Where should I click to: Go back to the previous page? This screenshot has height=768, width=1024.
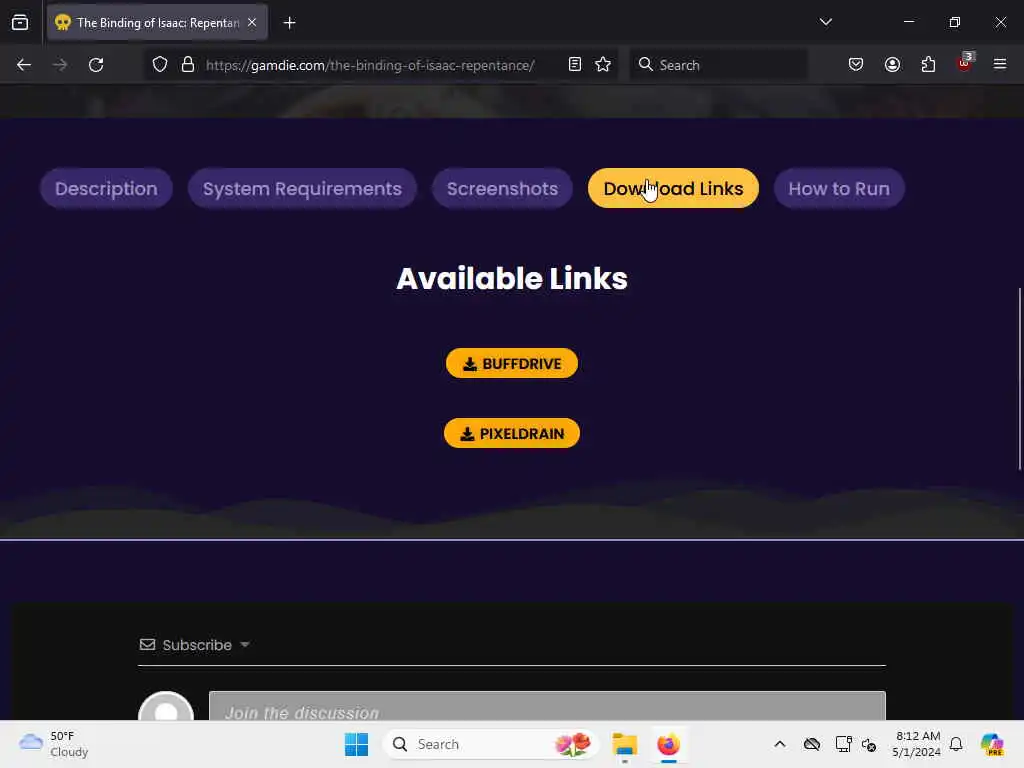(x=24, y=65)
